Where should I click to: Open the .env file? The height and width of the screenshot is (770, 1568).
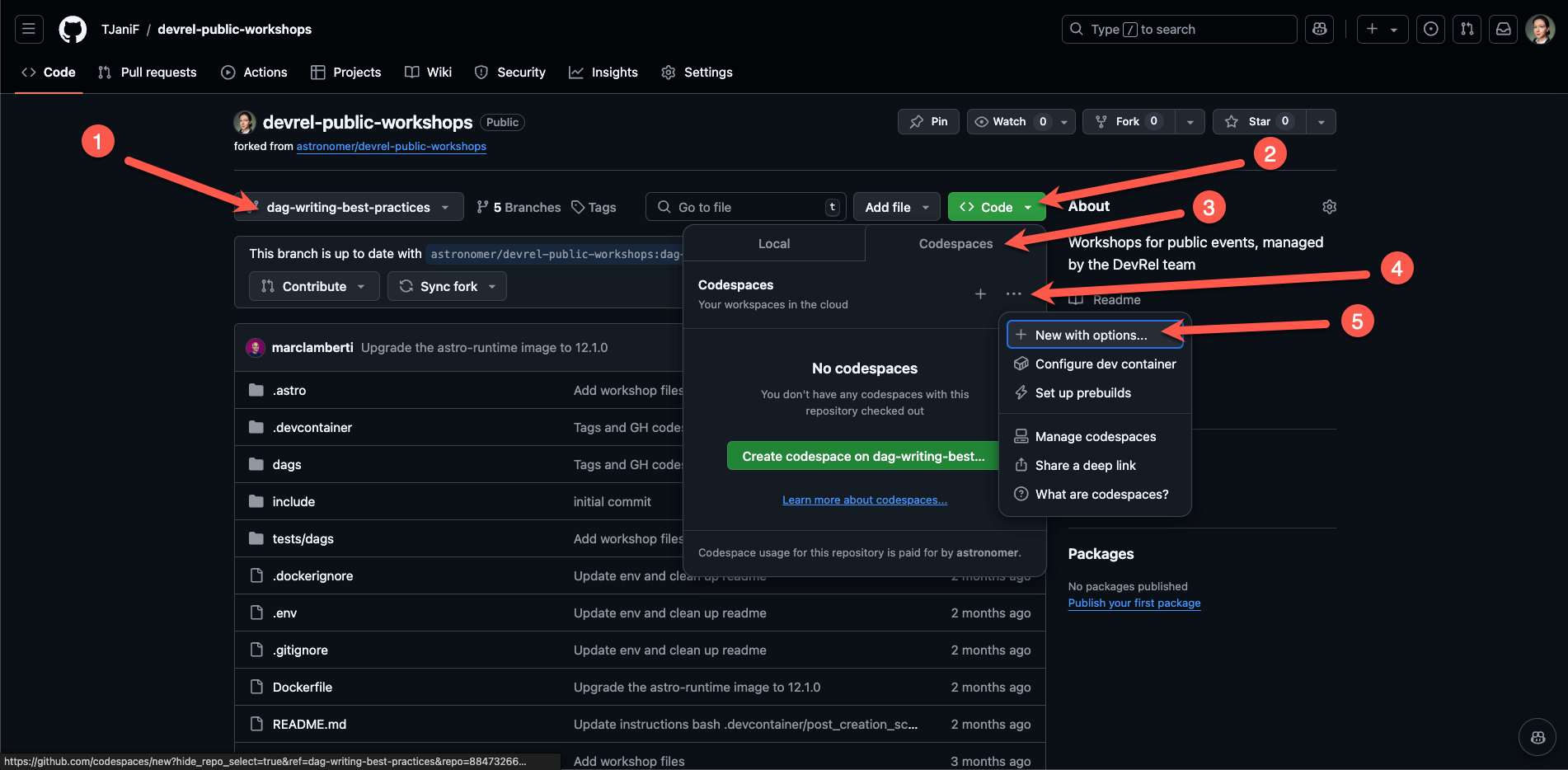pos(285,613)
